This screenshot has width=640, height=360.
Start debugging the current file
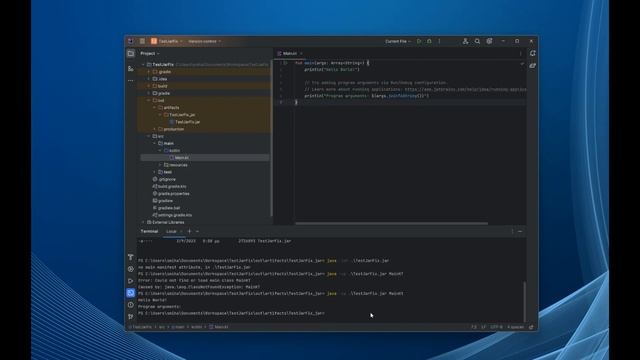coord(429,41)
